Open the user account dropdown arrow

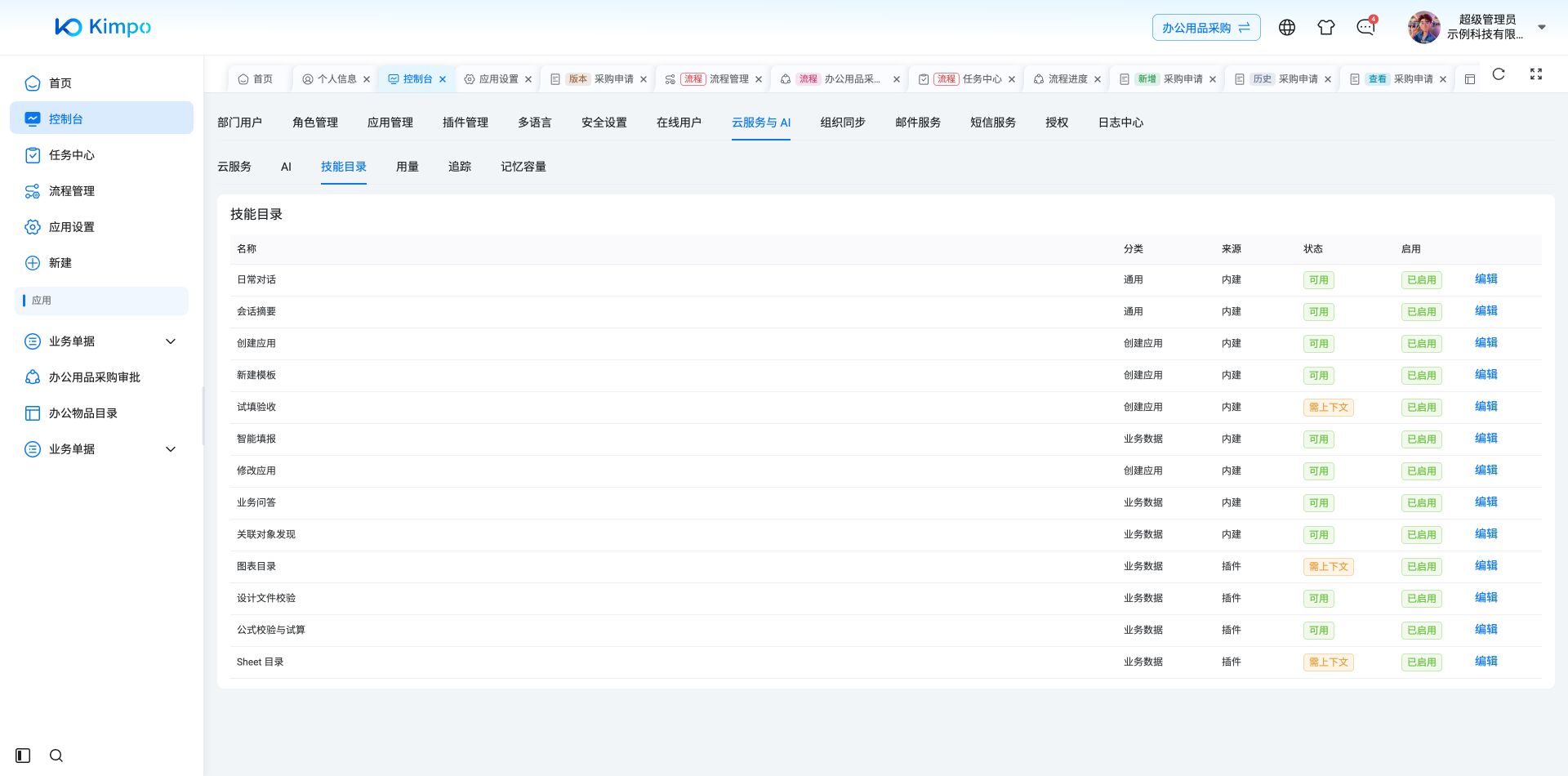(1542, 27)
